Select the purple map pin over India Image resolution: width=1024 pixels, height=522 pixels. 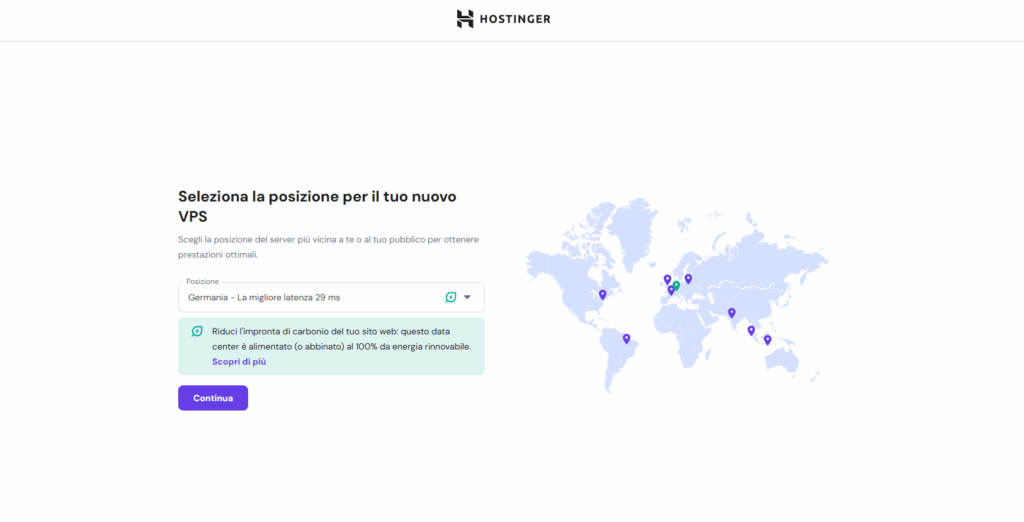(x=731, y=313)
